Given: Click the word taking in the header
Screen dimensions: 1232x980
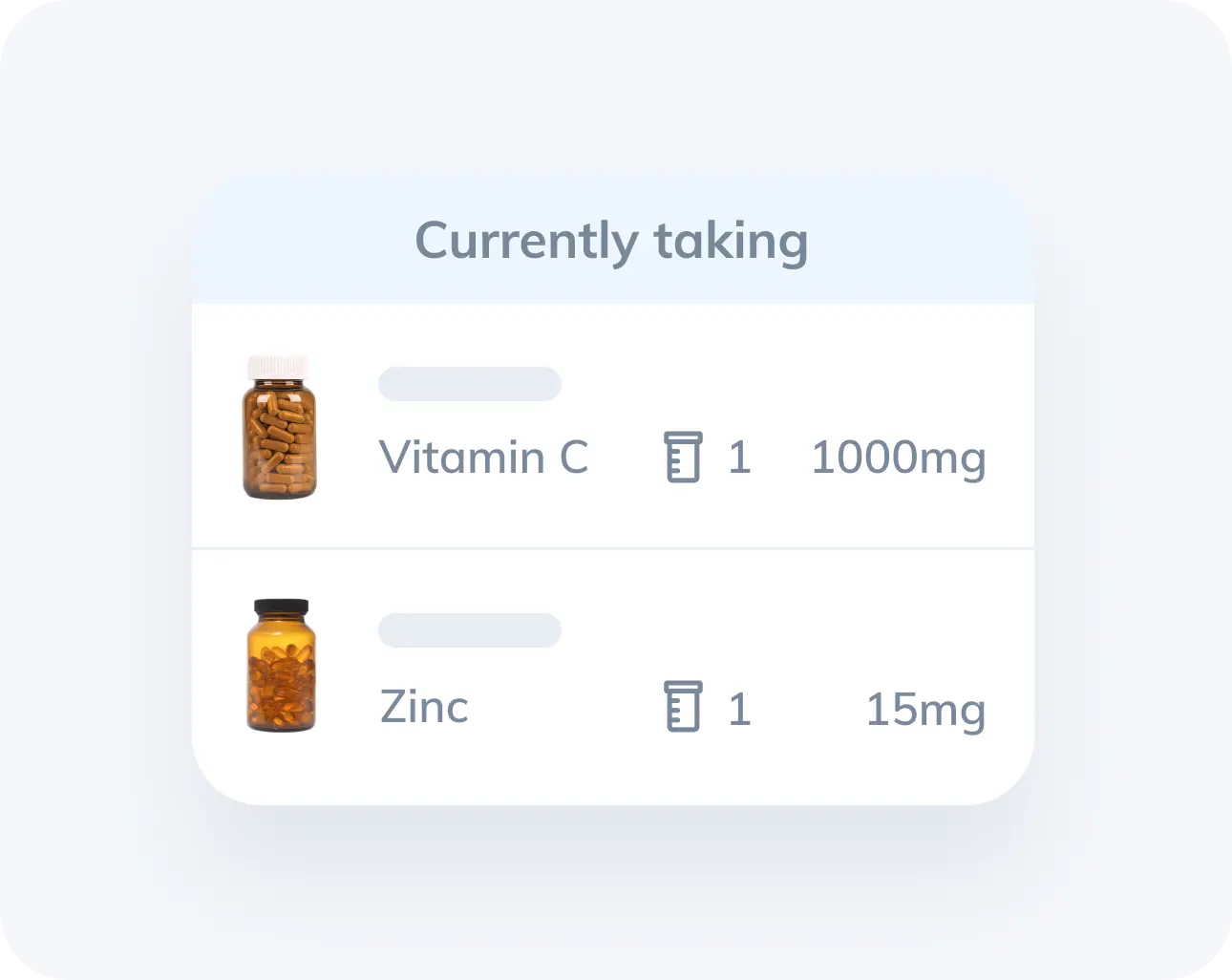Looking at the screenshot, I should [x=731, y=242].
